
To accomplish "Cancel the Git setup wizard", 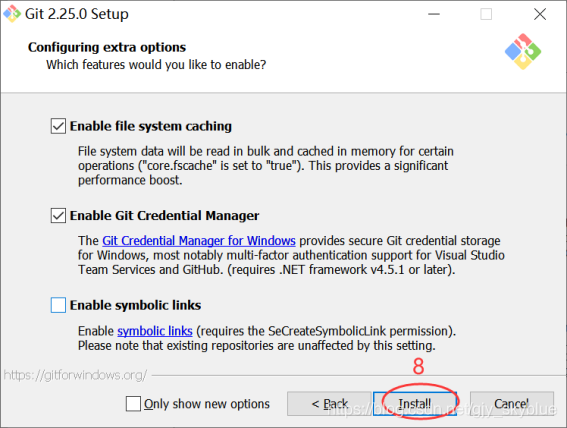I will (x=512, y=403).
